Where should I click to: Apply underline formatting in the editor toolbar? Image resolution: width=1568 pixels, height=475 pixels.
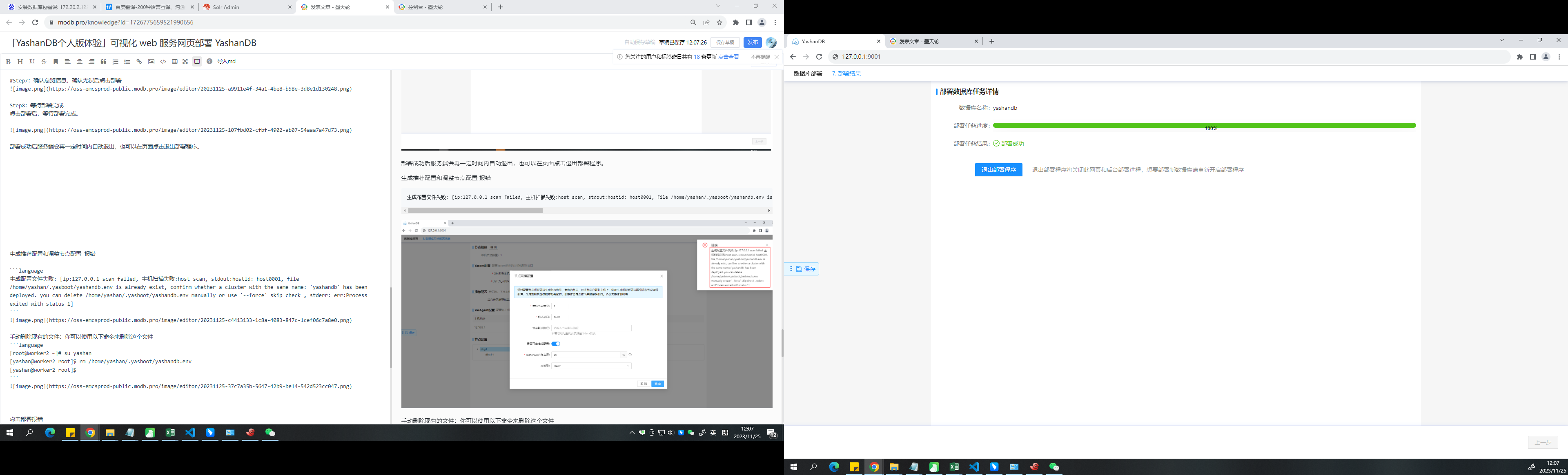coord(32,62)
